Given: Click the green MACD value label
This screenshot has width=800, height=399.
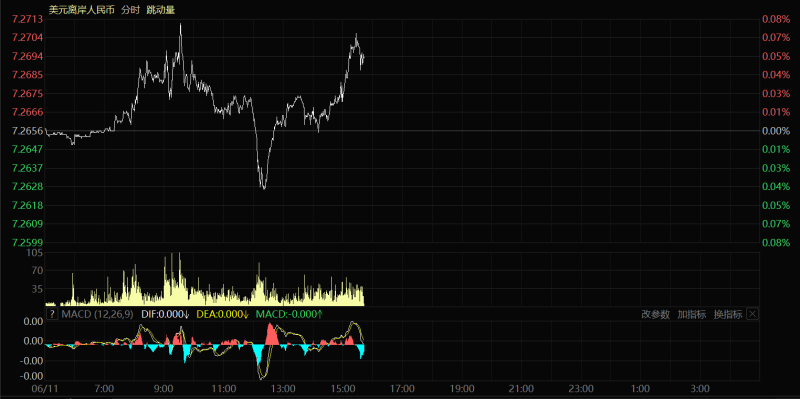Looking at the screenshot, I should click(289, 314).
